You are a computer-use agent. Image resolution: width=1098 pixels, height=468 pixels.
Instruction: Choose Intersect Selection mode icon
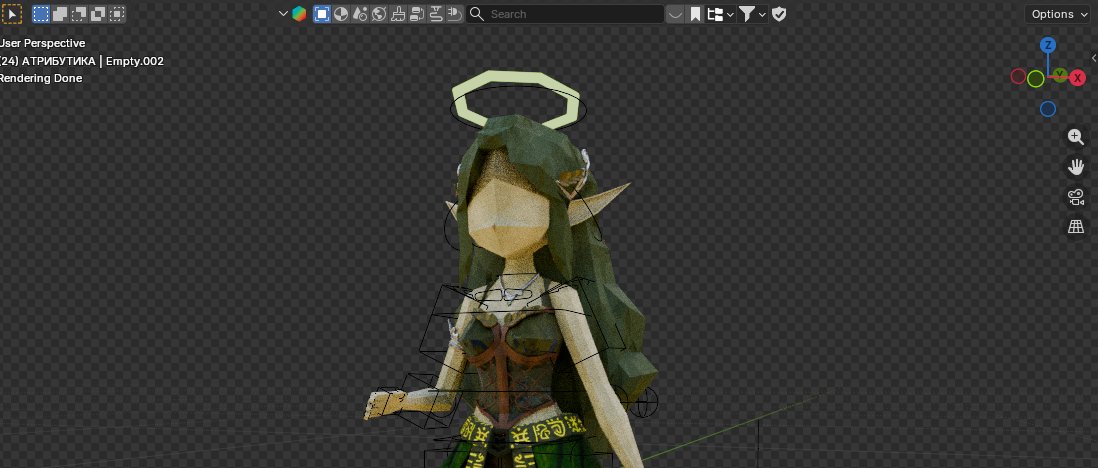(117, 13)
